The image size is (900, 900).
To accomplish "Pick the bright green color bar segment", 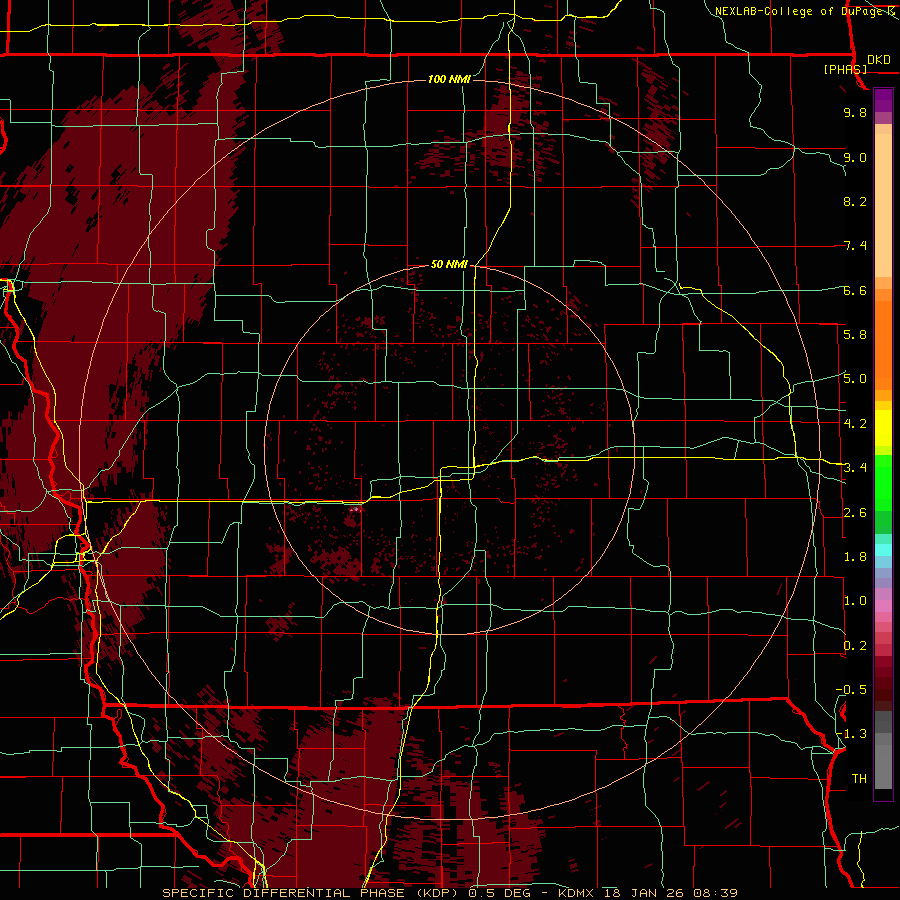I will pos(883,482).
